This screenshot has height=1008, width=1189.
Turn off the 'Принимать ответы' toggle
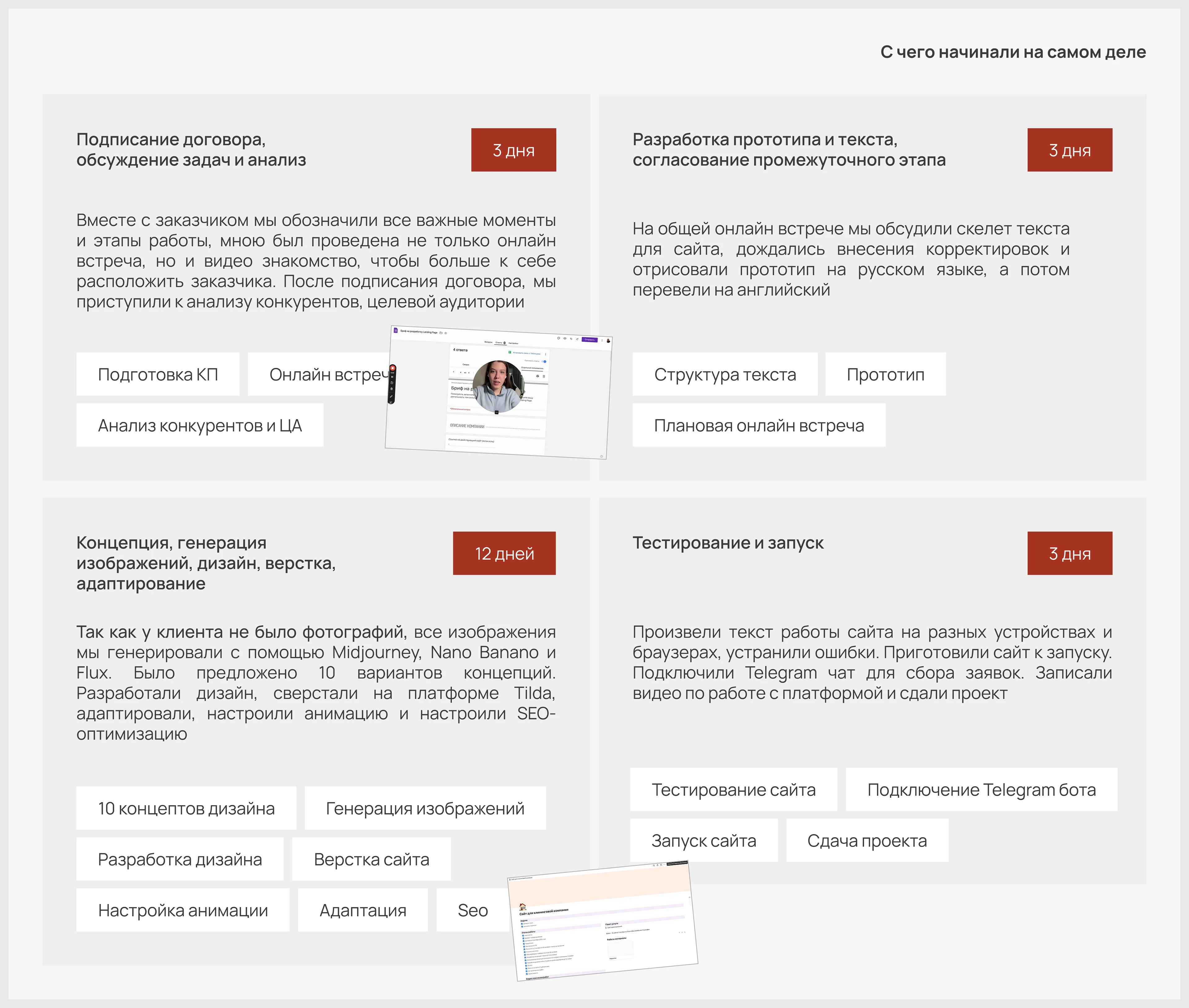(x=544, y=361)
